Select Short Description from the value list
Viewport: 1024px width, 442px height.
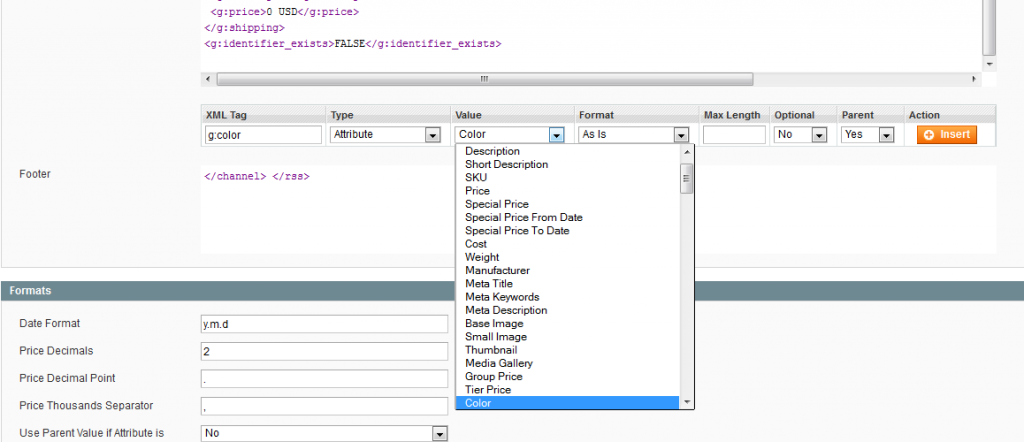pyautogui.click(x=506, y=164)
